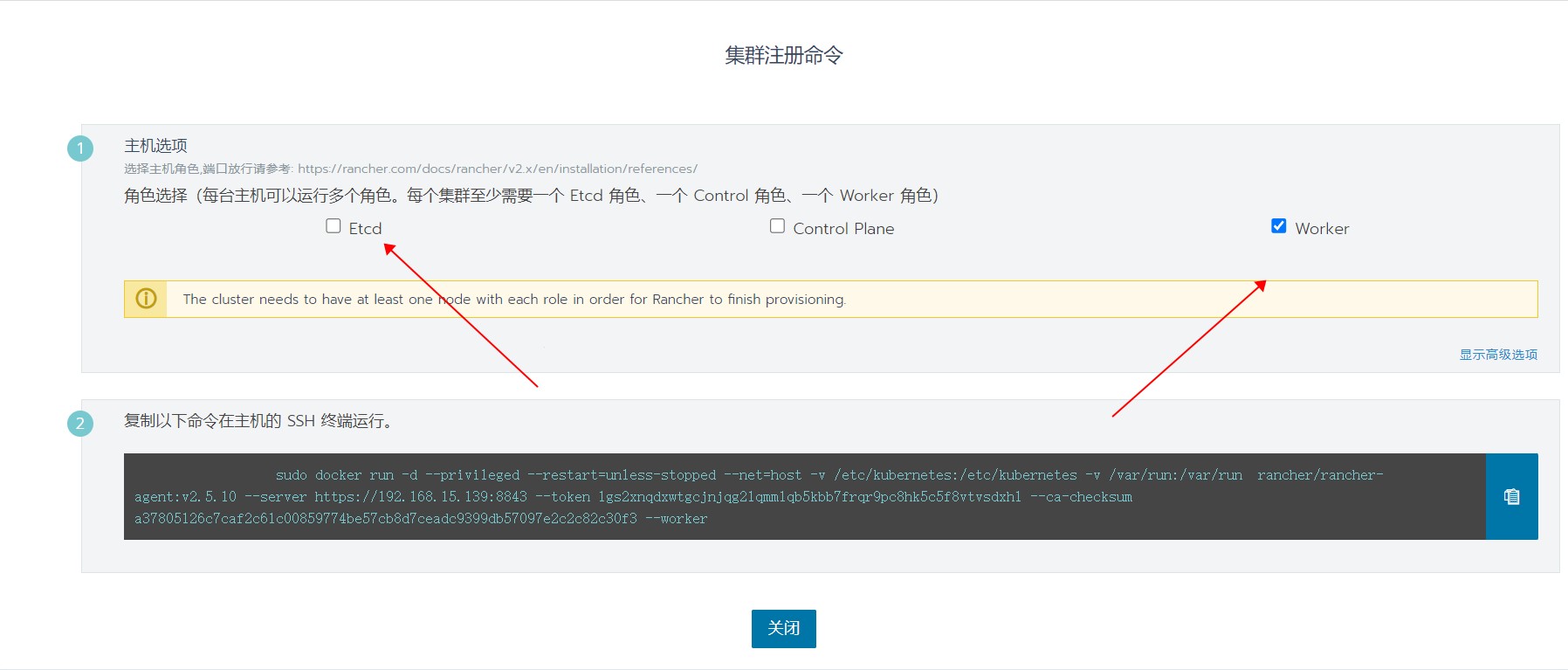Screen dimensions: 1568x670
Task: Click the cluster needs one node warning text
Action: point(514,299)
